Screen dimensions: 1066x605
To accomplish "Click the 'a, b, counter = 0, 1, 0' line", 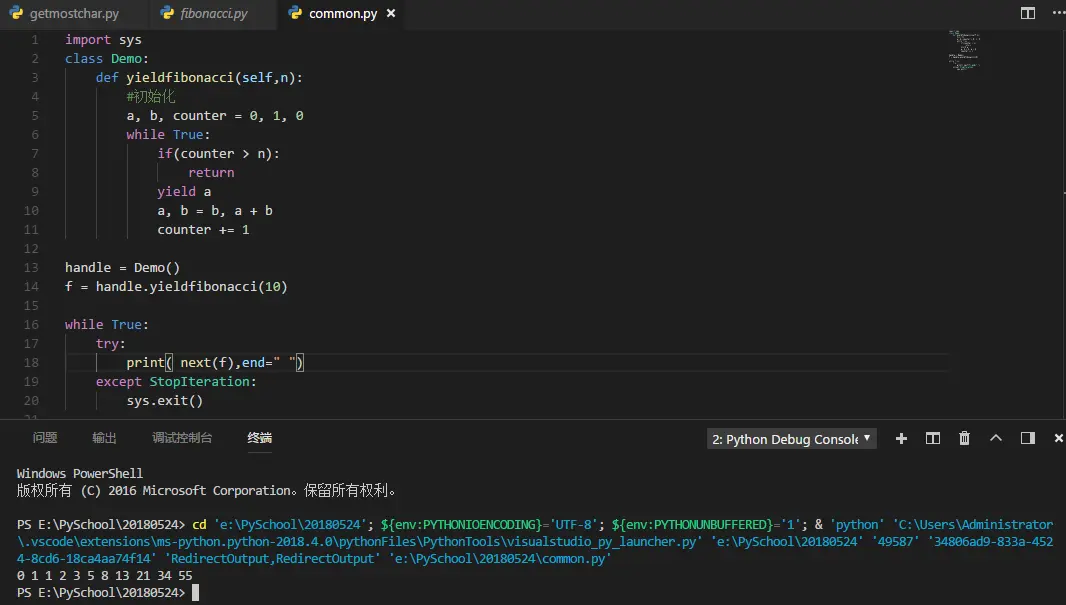I will [215, 116].
